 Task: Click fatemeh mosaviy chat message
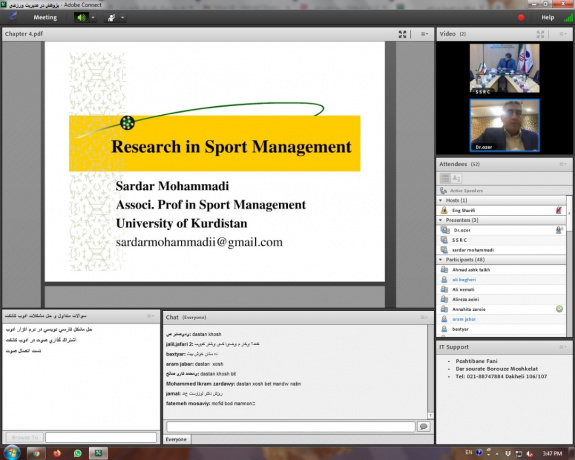[210, 404]
